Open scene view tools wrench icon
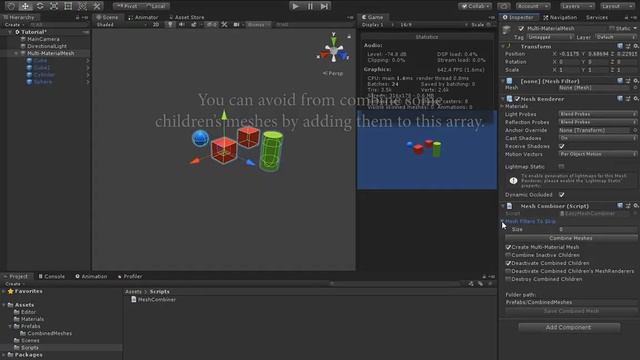The width and height of the screenshot is (640, 360). point(224,24)
